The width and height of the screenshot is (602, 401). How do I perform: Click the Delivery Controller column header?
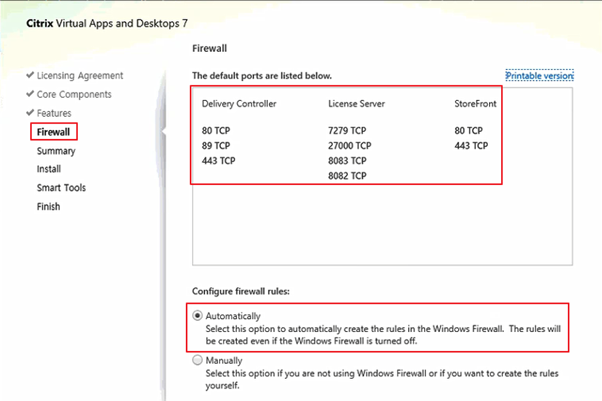[x=239, y=104]
